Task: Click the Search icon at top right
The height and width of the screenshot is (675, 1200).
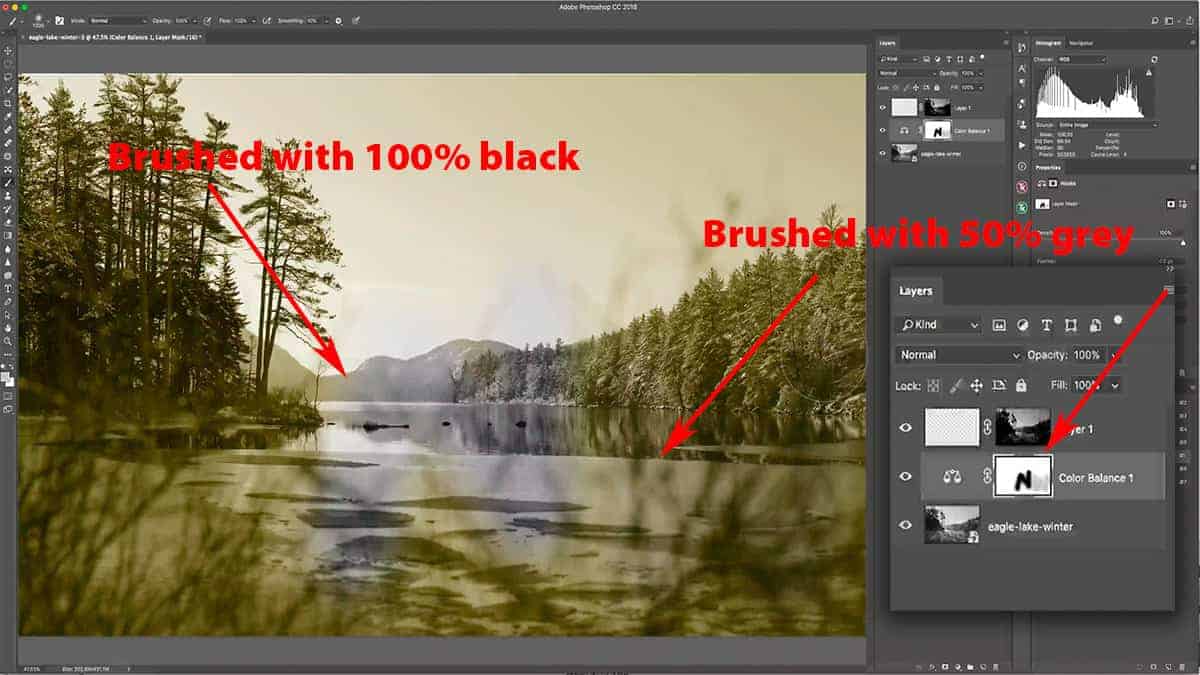Action: (x=1154, y=20)
